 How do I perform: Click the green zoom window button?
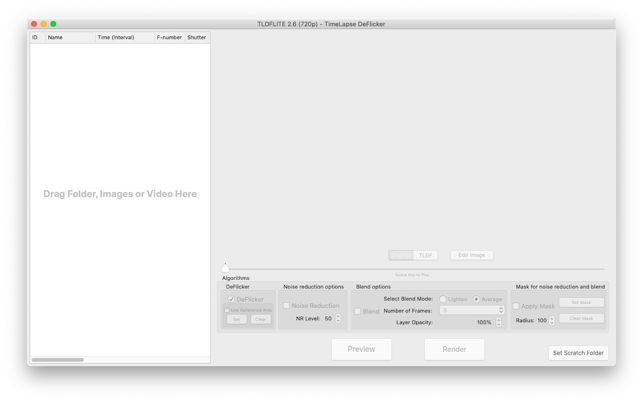point(53,24)
